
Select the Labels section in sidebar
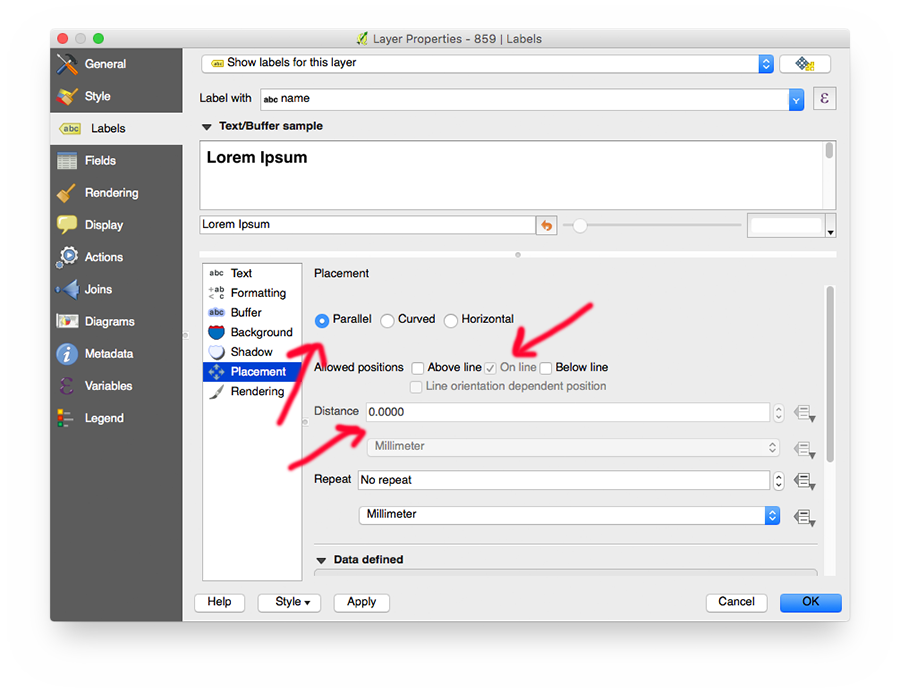(116, 128)
